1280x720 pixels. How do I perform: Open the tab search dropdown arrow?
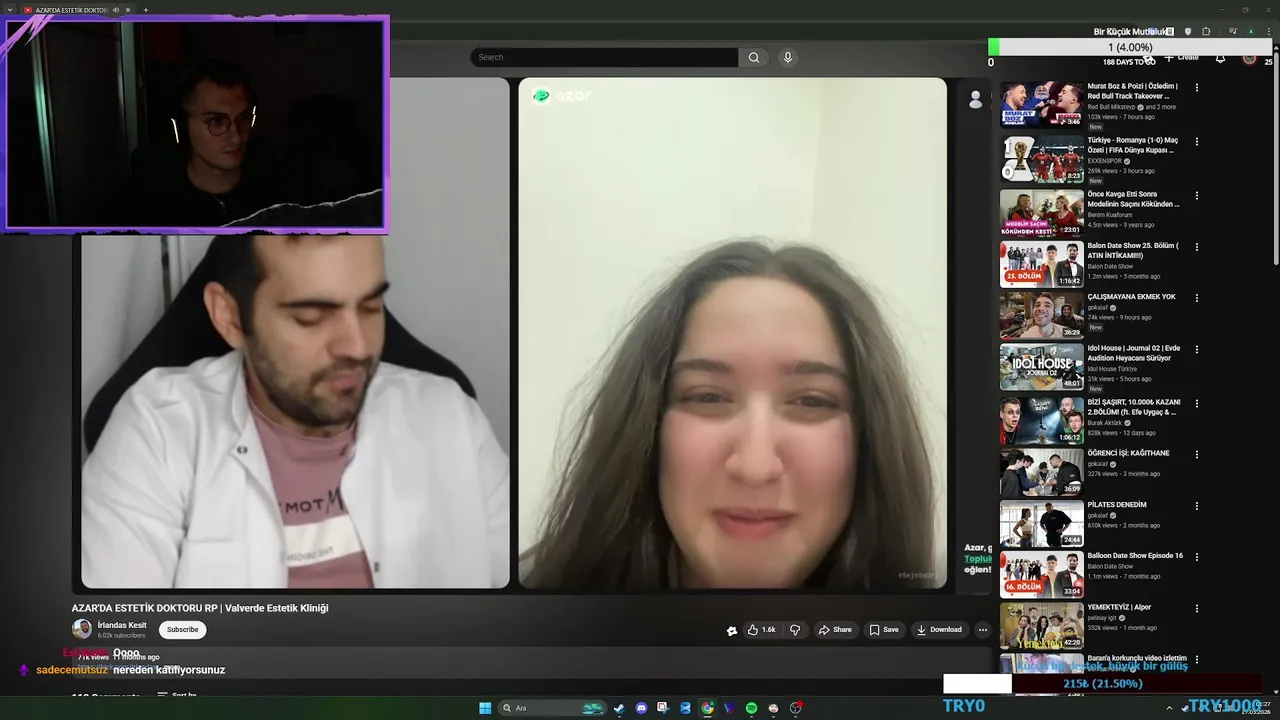pyautogui.click(x=10, y=10)
